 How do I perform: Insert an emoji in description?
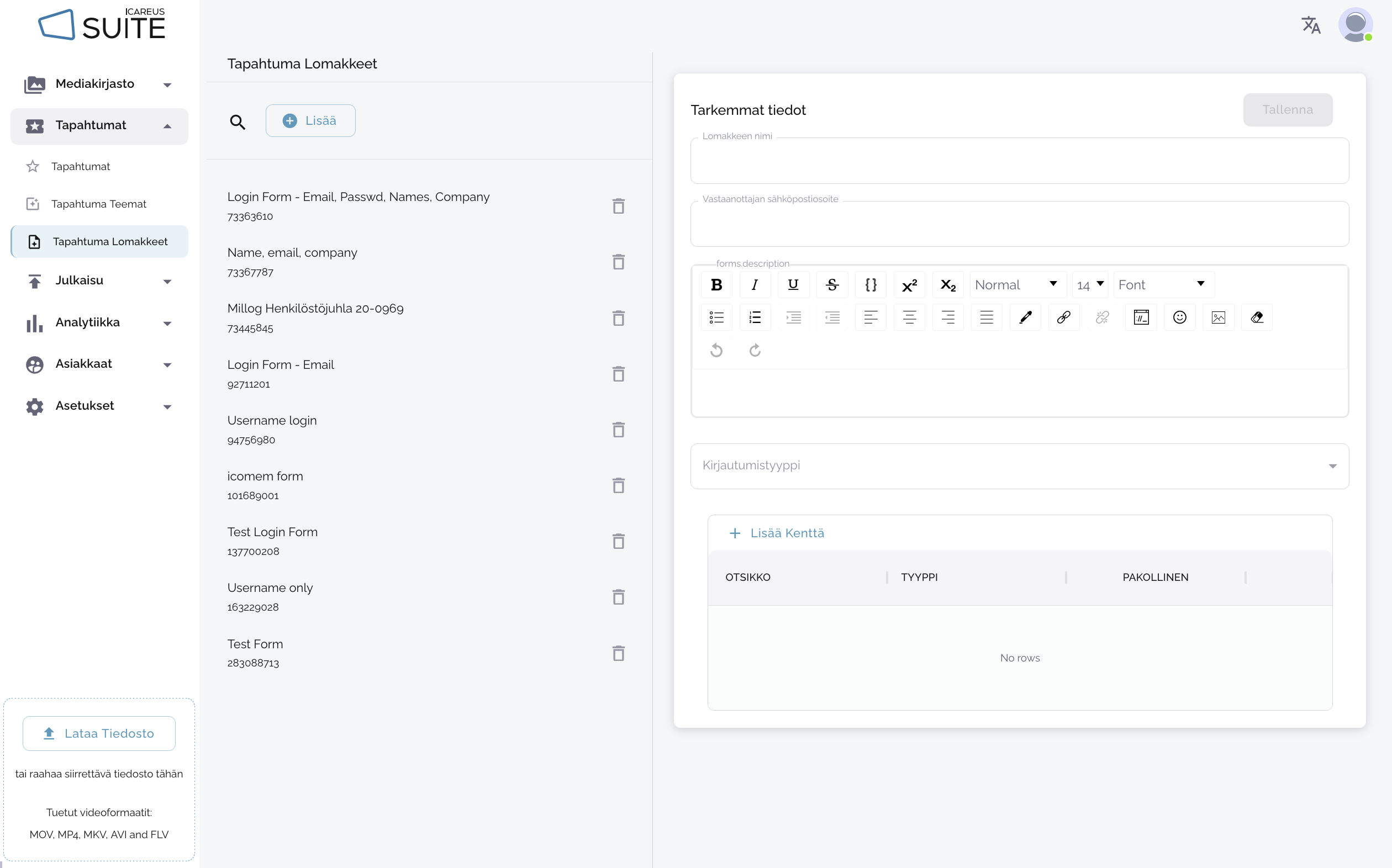click(x=1179, y=317)
